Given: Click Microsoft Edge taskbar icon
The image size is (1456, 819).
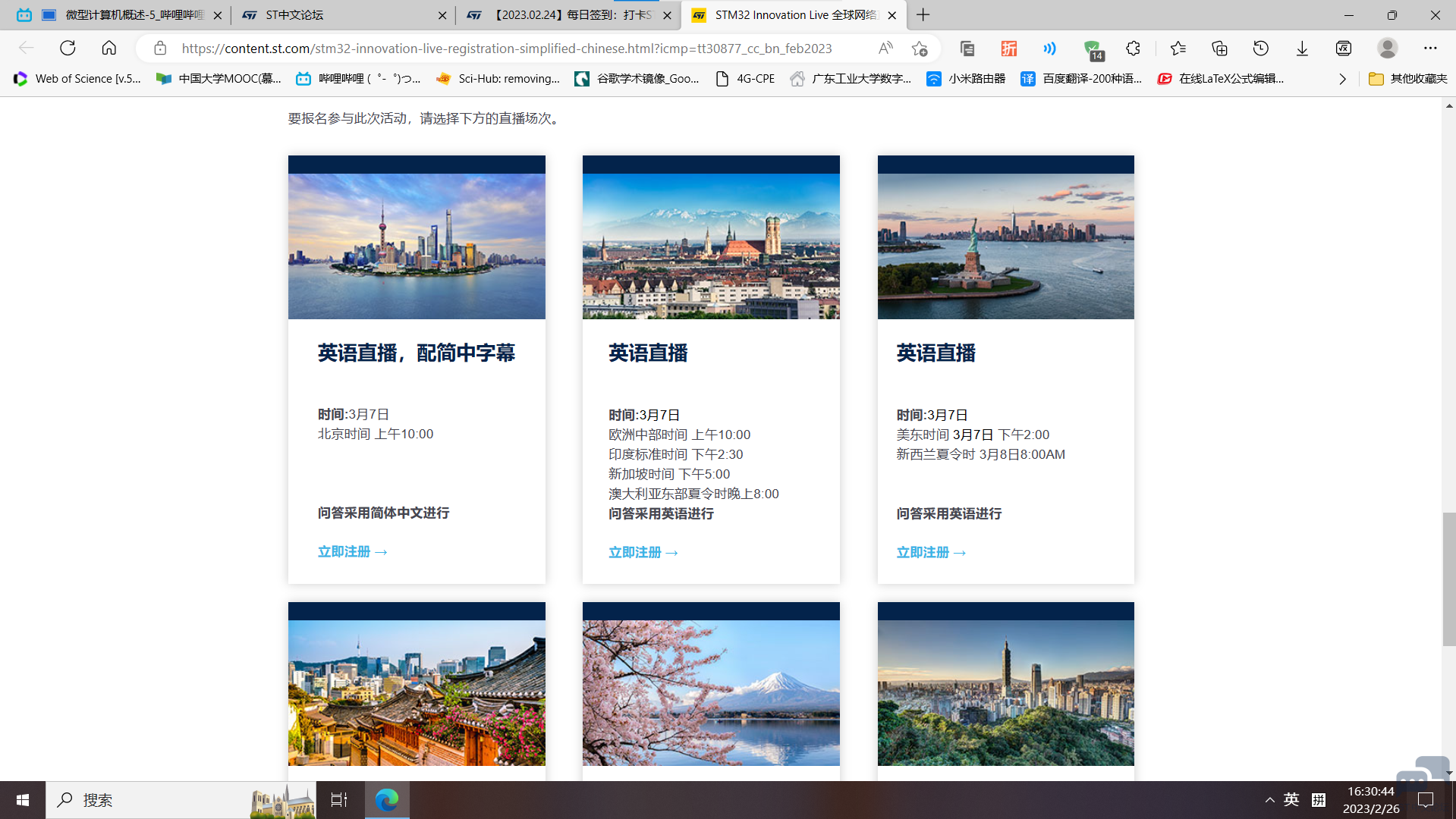Looking at the screenshot, I should 387,799.
